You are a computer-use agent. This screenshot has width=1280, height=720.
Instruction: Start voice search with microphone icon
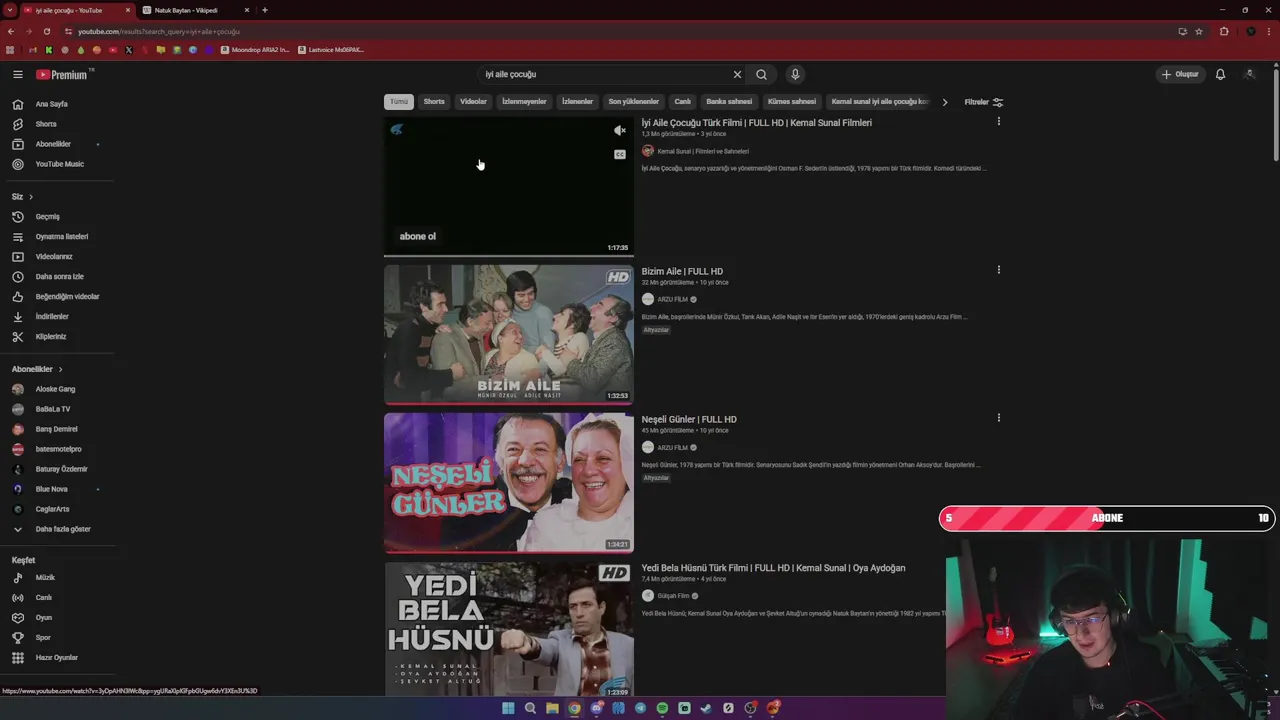795,74
